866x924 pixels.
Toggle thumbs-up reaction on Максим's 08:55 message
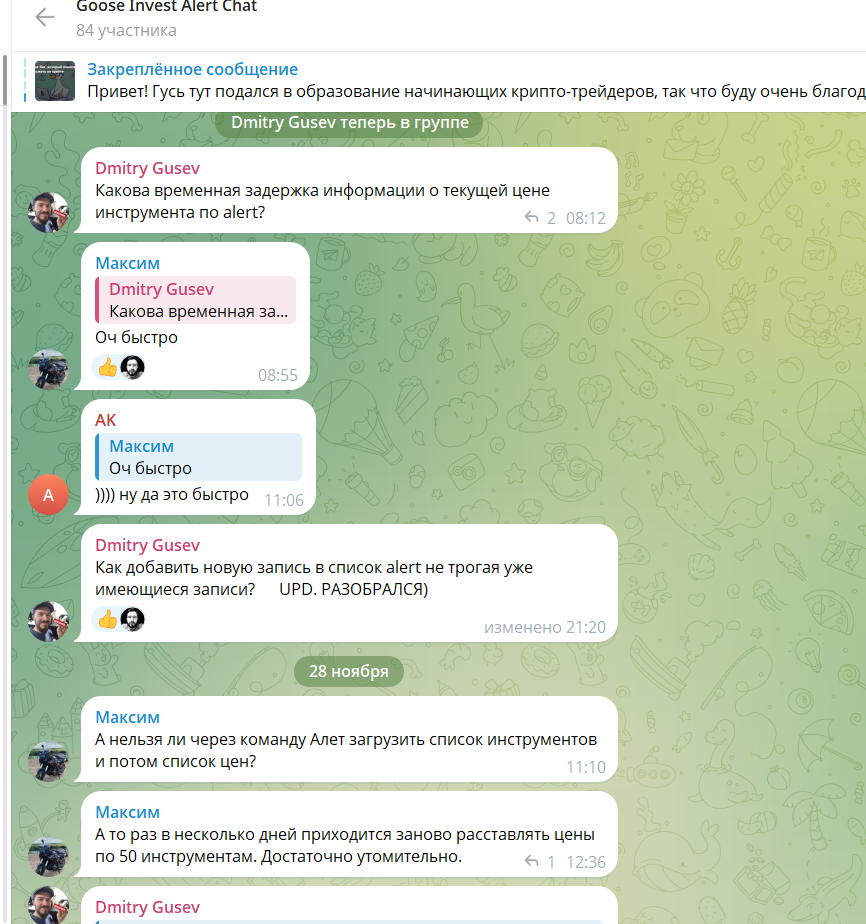(108, 367)
